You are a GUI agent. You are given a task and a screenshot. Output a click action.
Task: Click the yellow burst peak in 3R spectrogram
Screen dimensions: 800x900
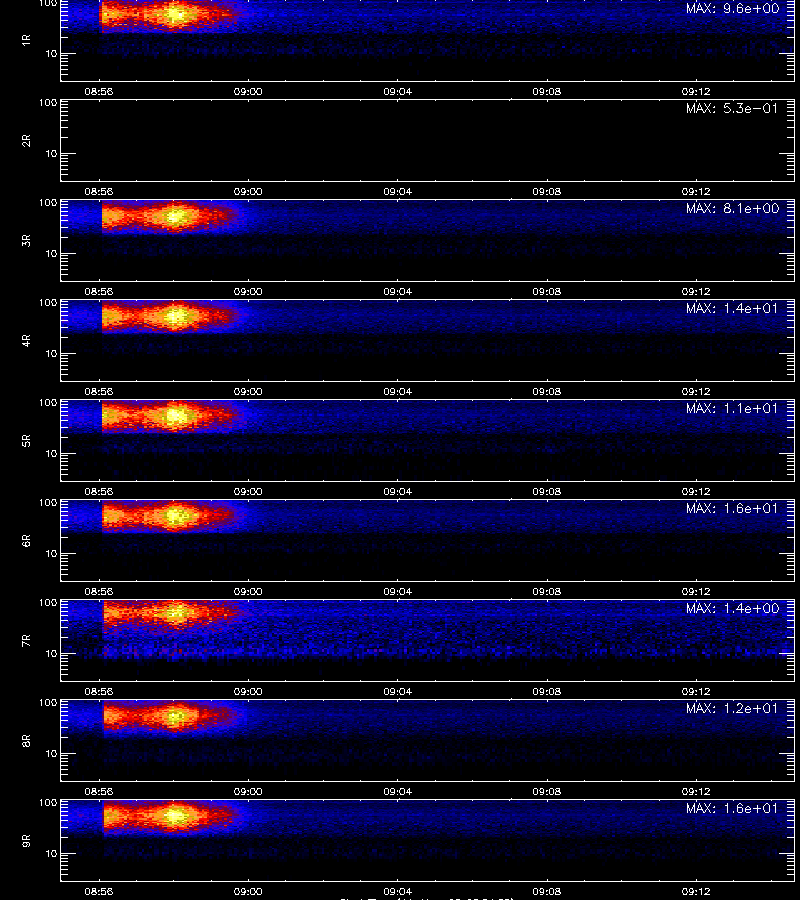click(177, 216)
